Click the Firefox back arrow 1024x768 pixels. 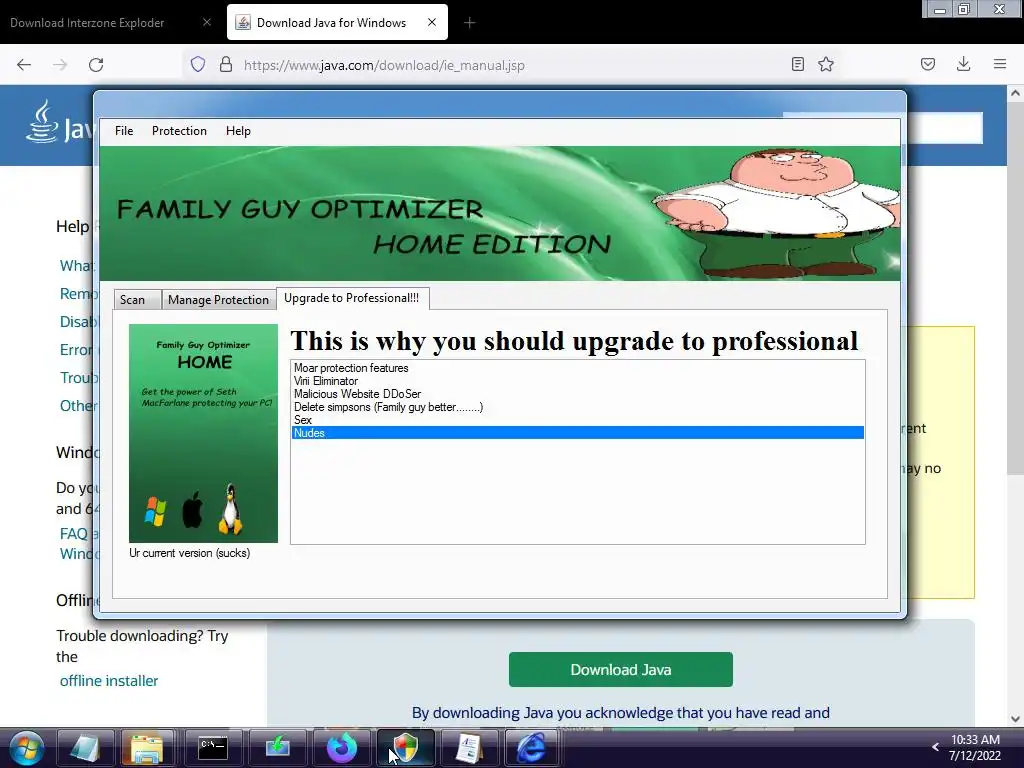pyautogui.click(x=24, y=64)
